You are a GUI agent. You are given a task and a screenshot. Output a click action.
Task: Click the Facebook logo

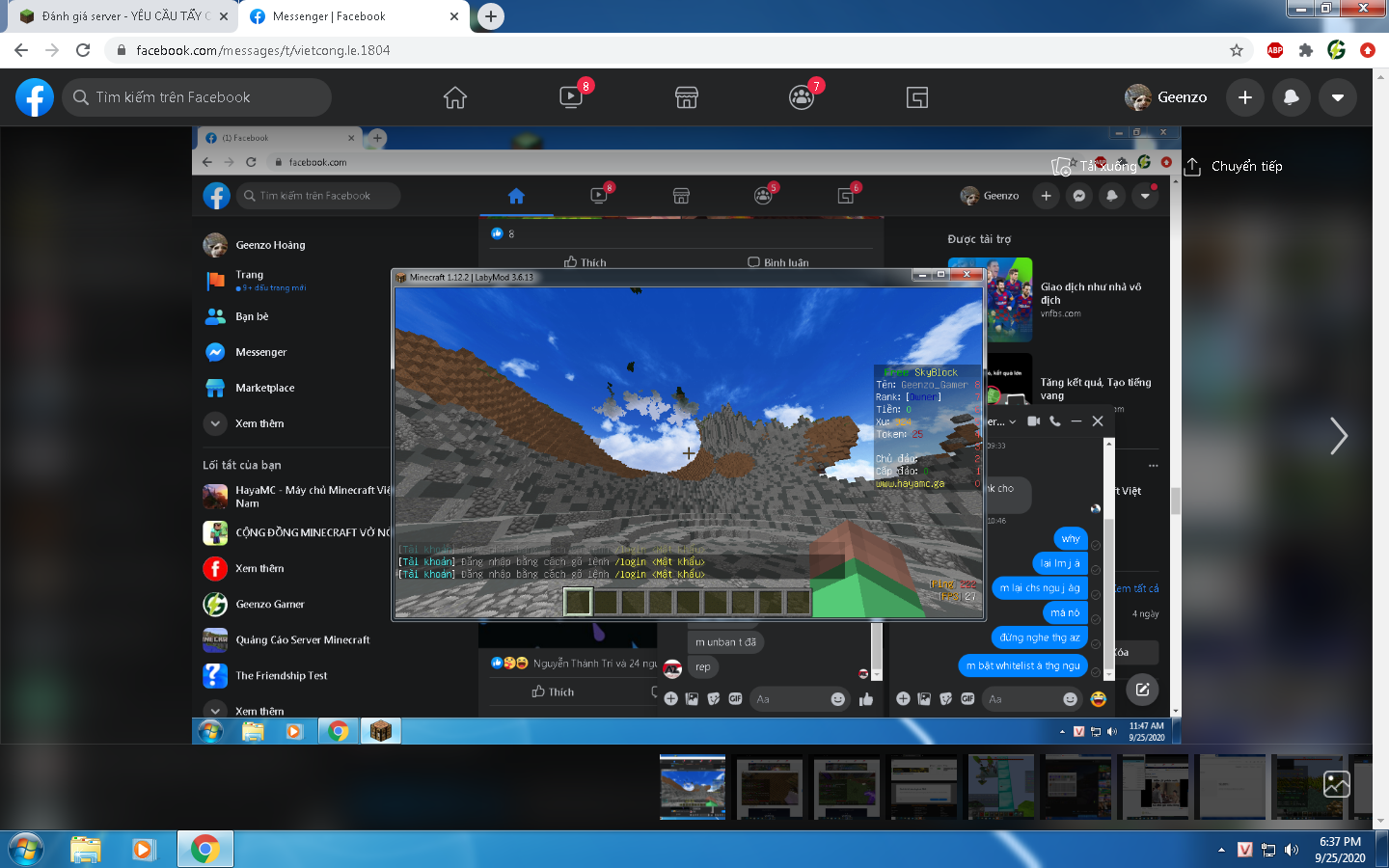tap(35, 97)
